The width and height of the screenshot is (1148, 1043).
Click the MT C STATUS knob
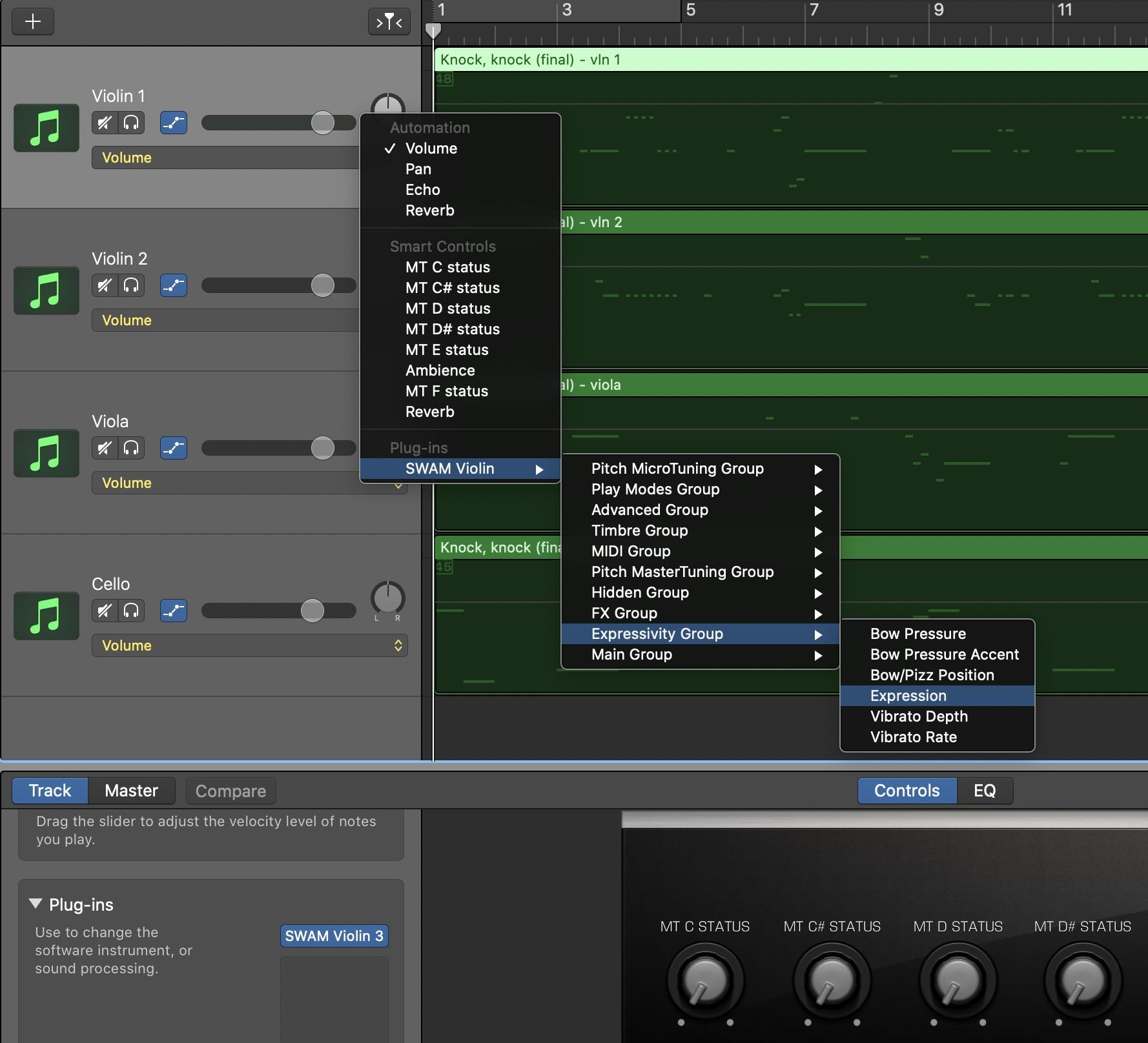[704, 980]
